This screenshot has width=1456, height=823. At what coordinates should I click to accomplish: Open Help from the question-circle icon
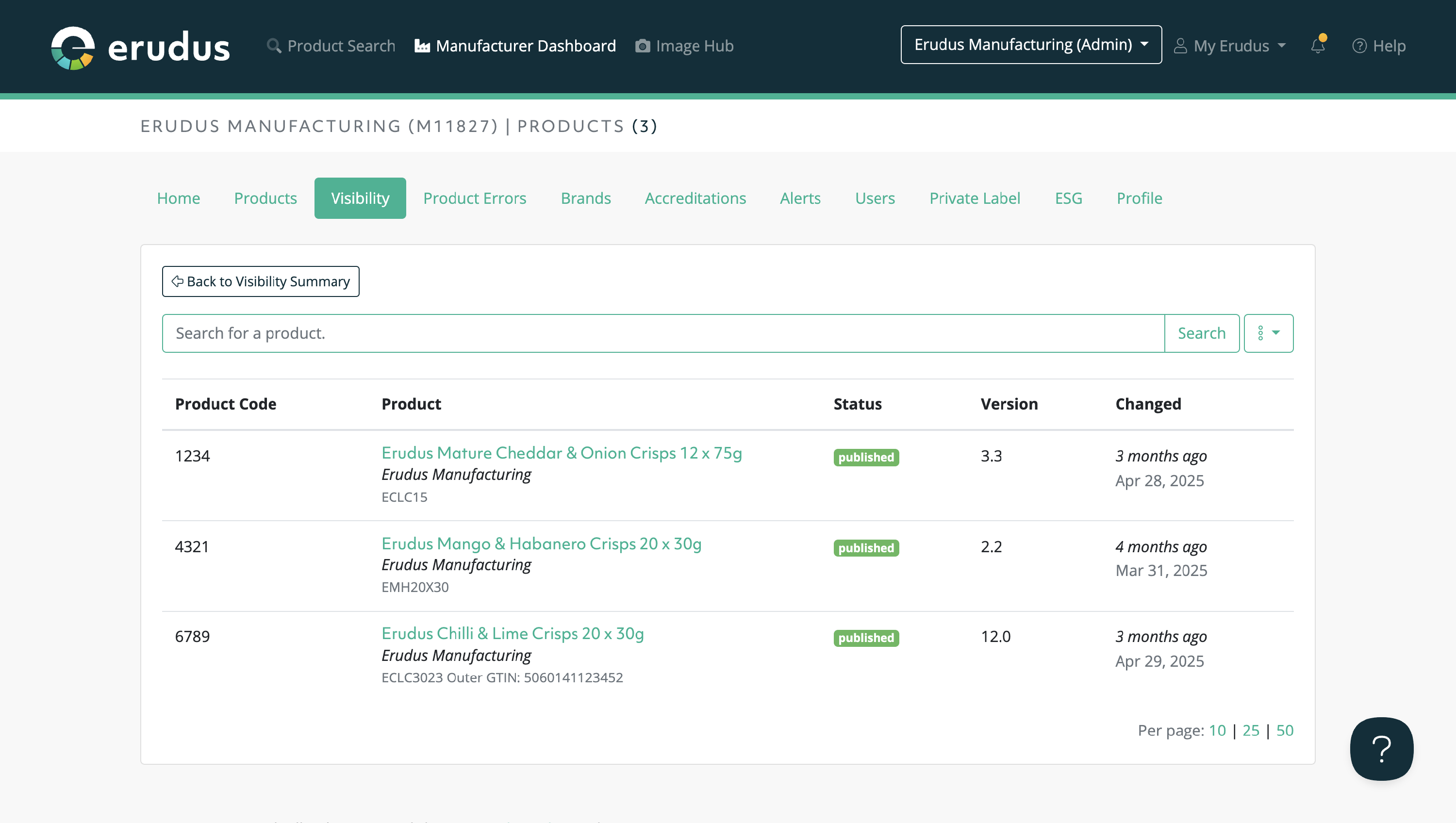coord(1359,46)
